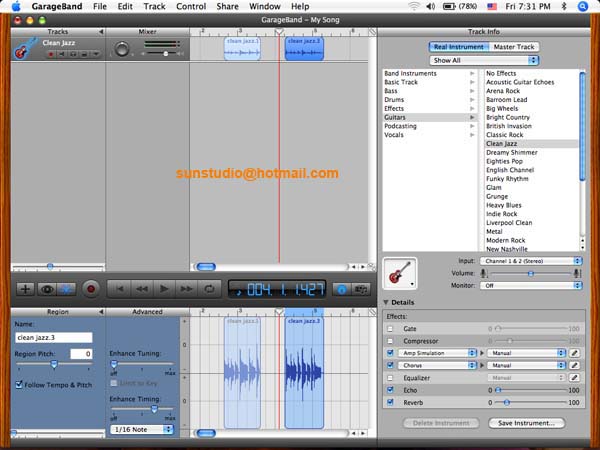Viewport: 600px width, 450px height.
Task: Select the Vocals category
Action: coord(430,135)
